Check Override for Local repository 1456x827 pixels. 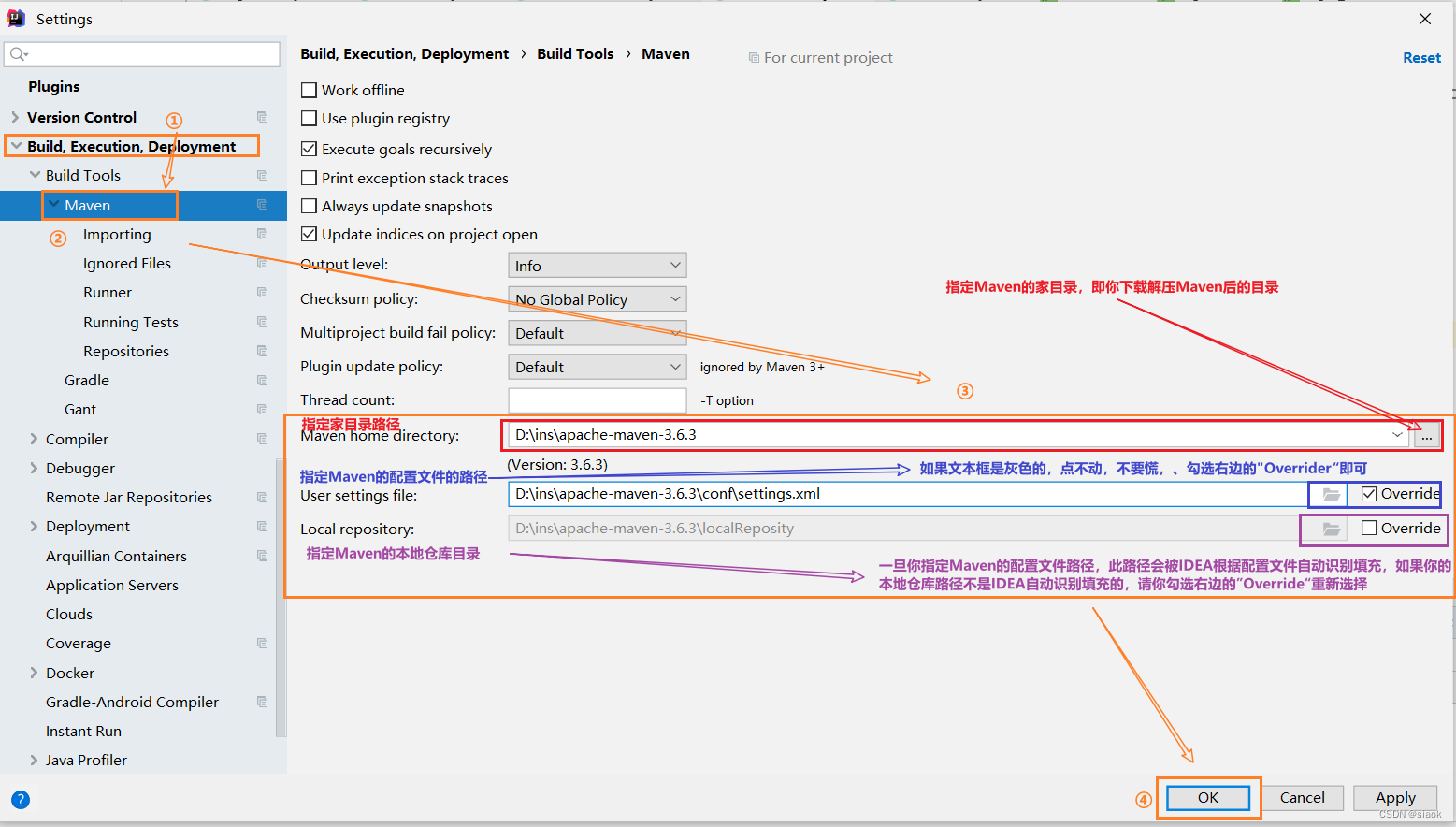pos(1369,528)
